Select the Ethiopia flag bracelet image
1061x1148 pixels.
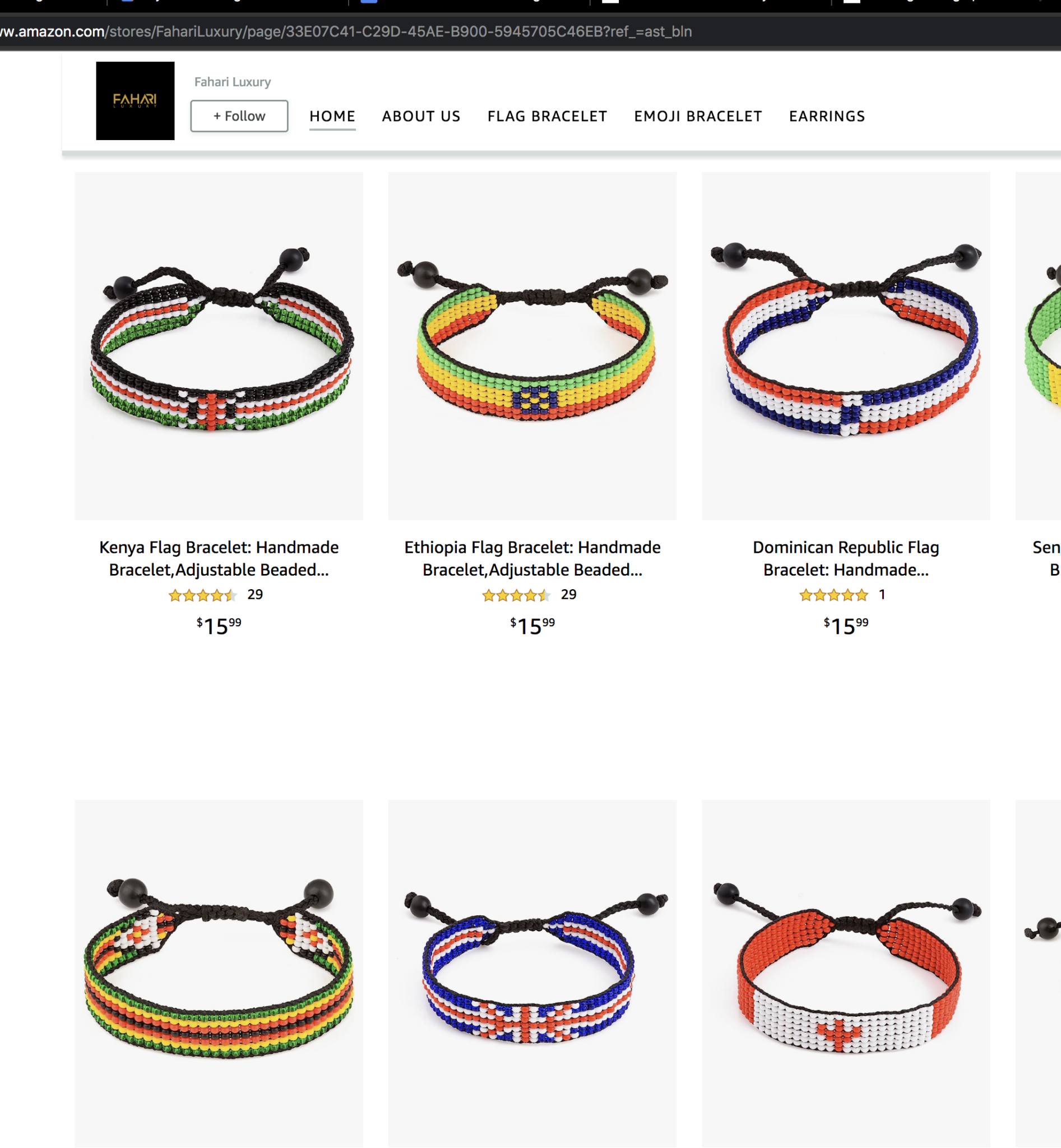click(x=532, y=346)
